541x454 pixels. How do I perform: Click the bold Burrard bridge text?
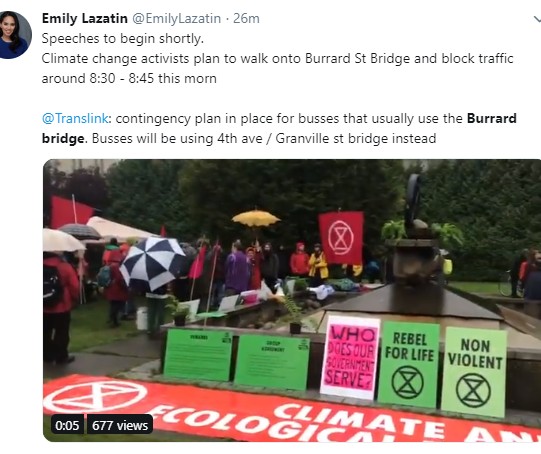[x=279, y=128]
